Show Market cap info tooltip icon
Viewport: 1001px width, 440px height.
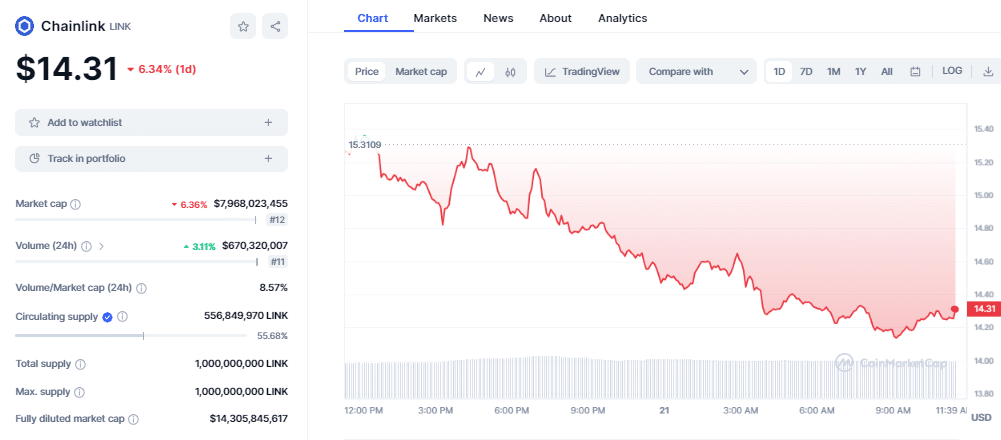pyautogui.click(x=75, y=204)
